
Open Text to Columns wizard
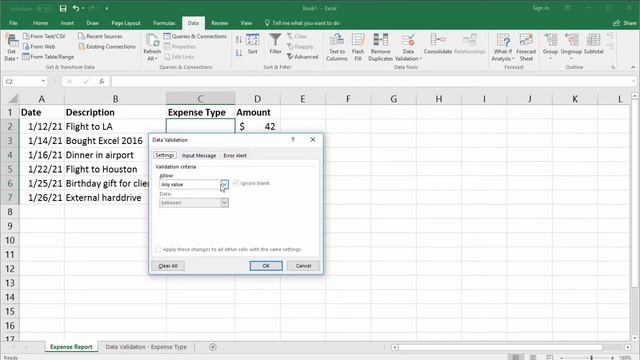337,47
